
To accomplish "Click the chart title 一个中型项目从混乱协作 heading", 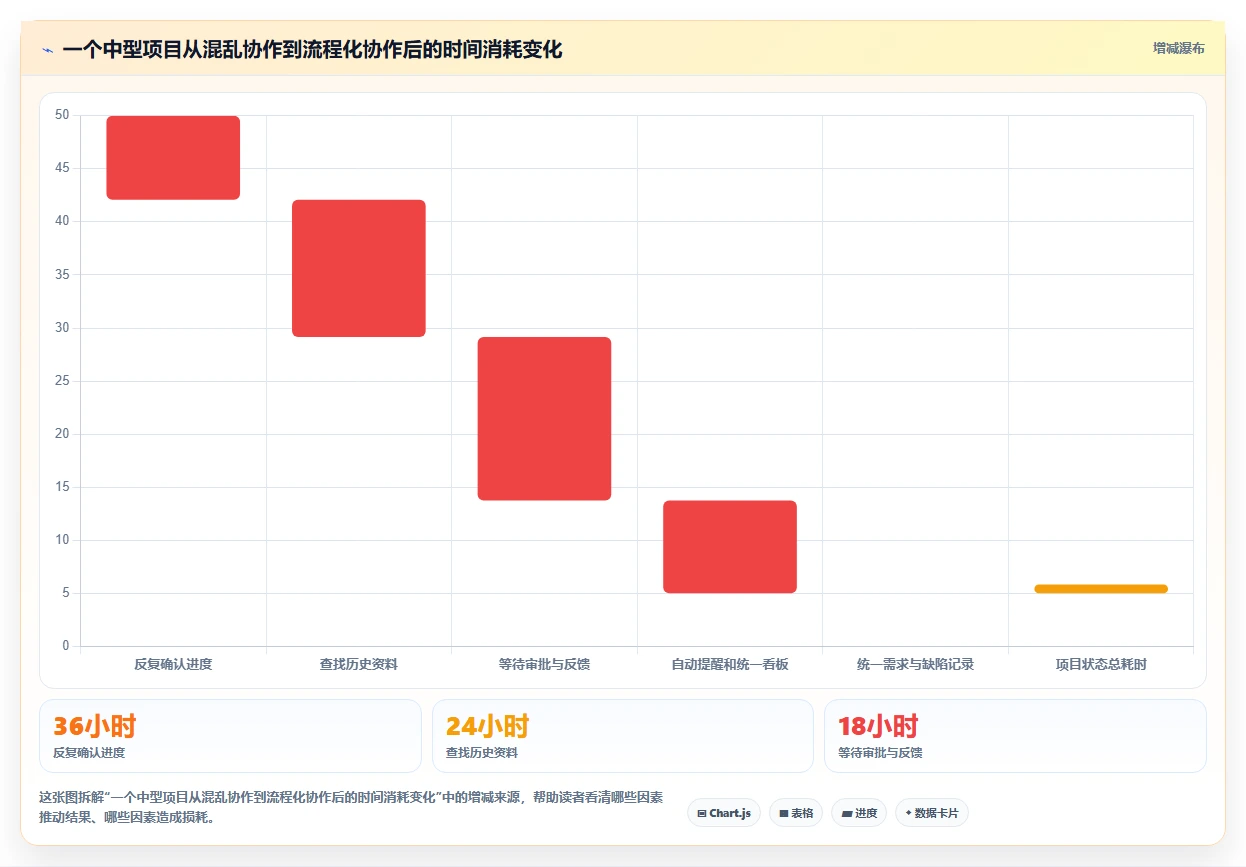I will tap(312, 49).
